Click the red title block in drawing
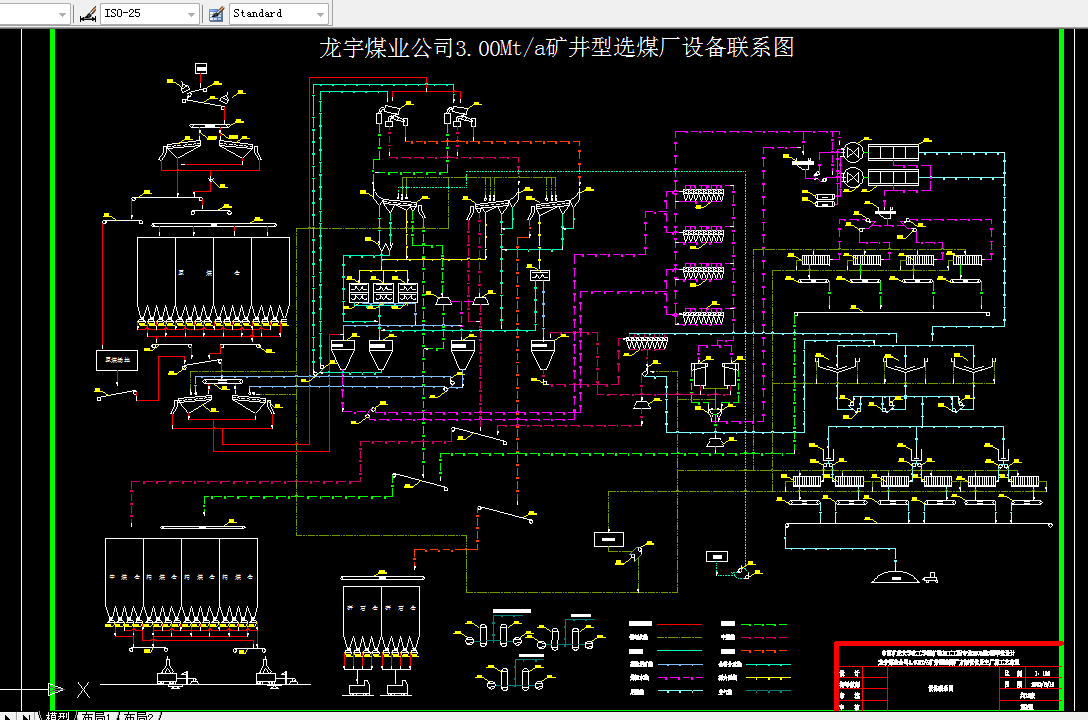The width and height of the screenshot is (1088, 720). point(949,676)
